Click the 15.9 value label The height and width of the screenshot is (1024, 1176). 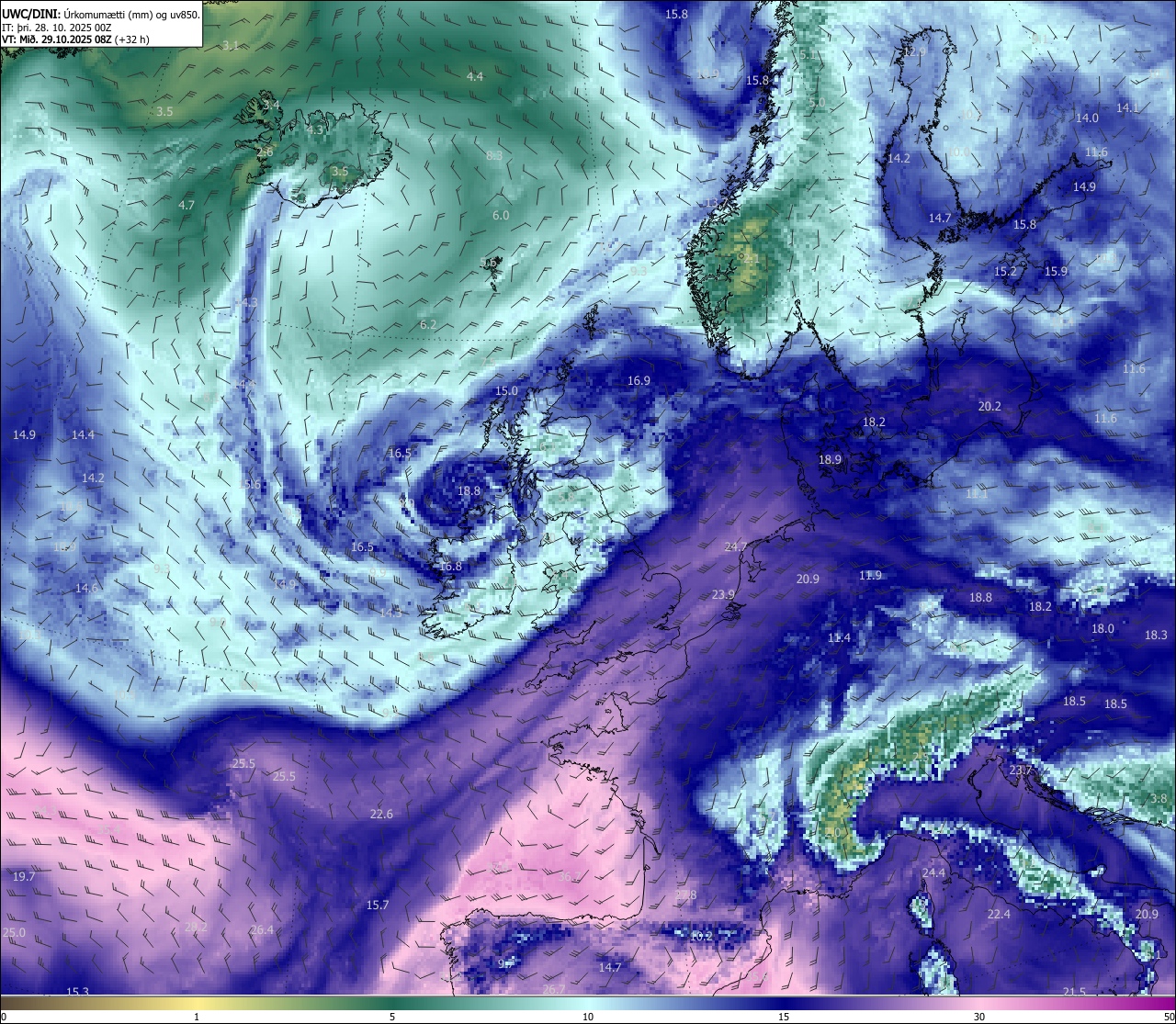(x=1056, y=271)
